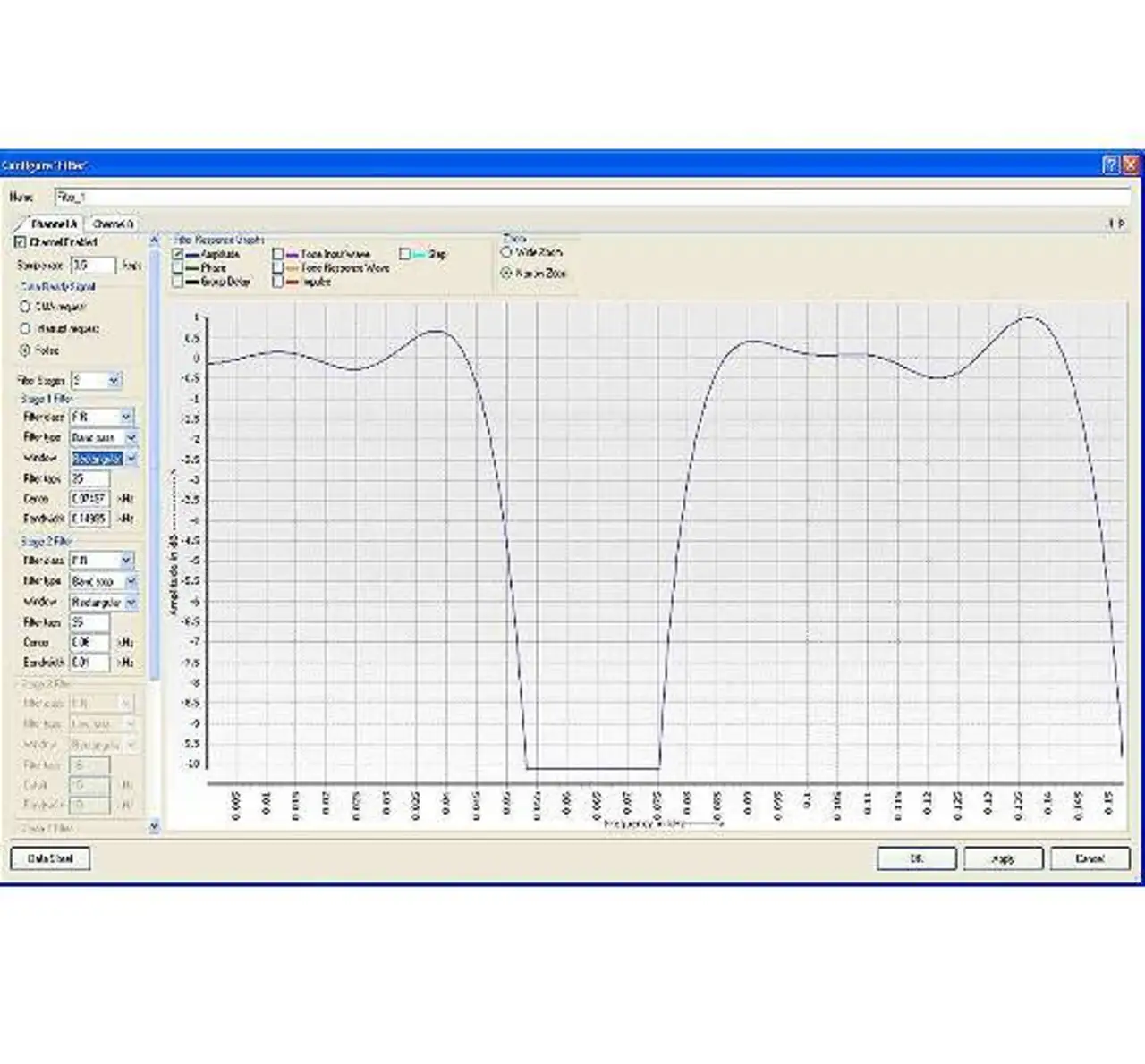The image size is (1145, 1064).
Task: Enable the Phase graph checkbox
Action: 178,268
